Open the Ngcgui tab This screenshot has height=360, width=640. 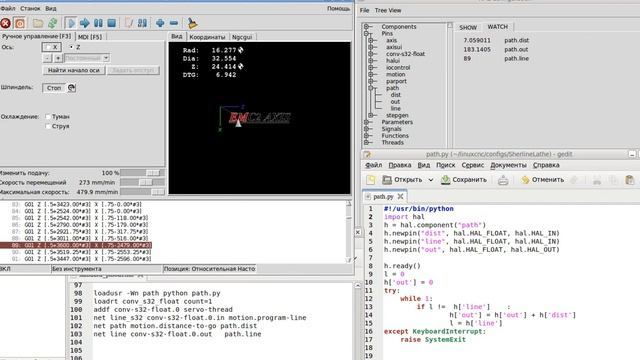(242, 37)
